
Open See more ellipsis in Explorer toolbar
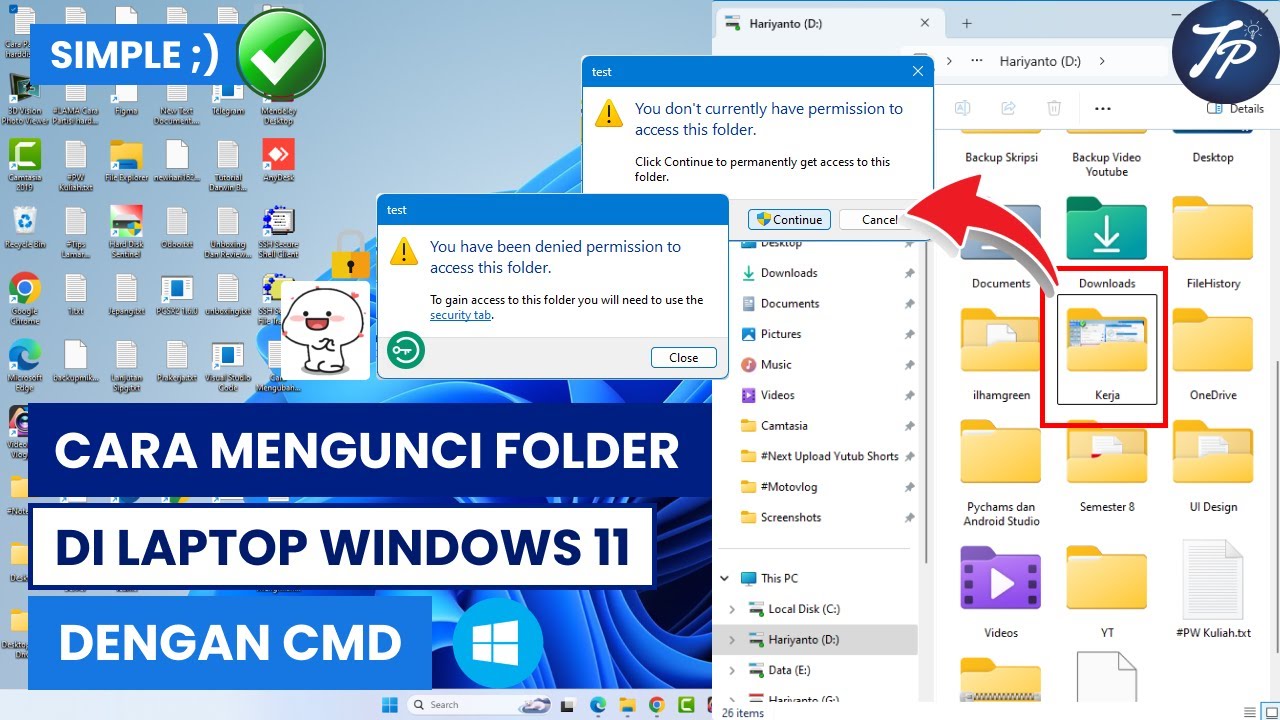pyautogui.click(x=1102, y=108)
